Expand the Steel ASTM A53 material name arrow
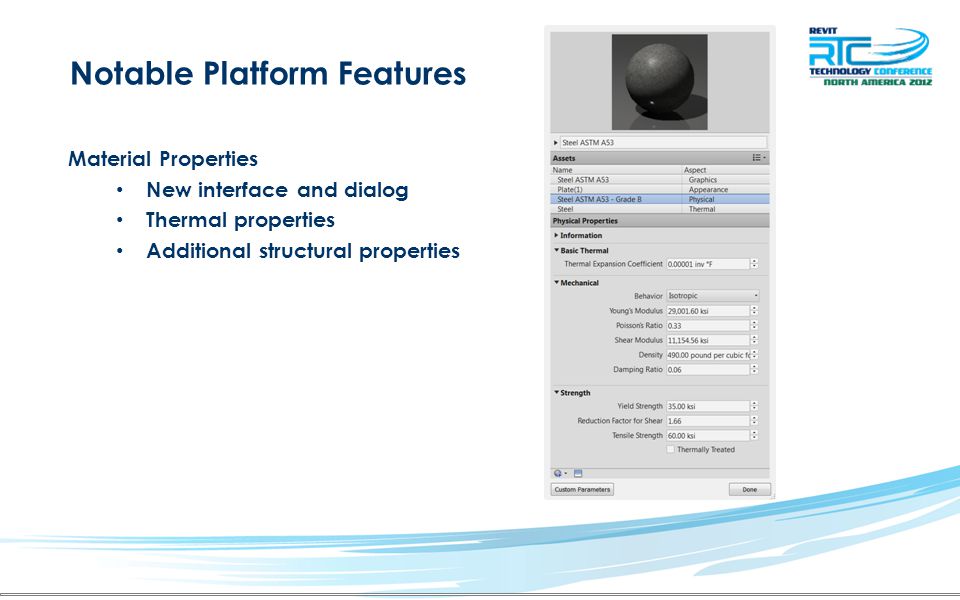Screen dimensions: 960x600 [555, 143]
